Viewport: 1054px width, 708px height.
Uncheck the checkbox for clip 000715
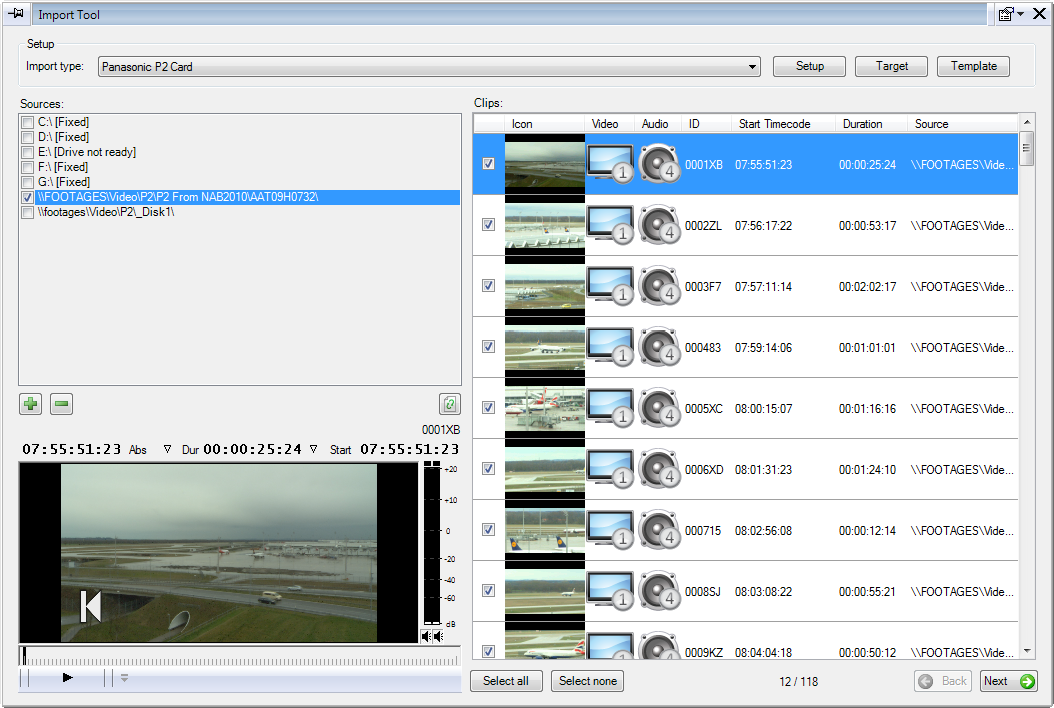(489, 530)
